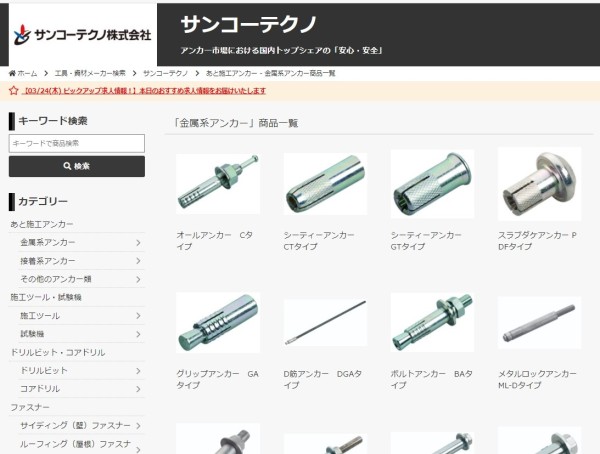Open ボルトアンカー BAタイプ product title link
Screen dimensions: 600x454
coord(431,379)
